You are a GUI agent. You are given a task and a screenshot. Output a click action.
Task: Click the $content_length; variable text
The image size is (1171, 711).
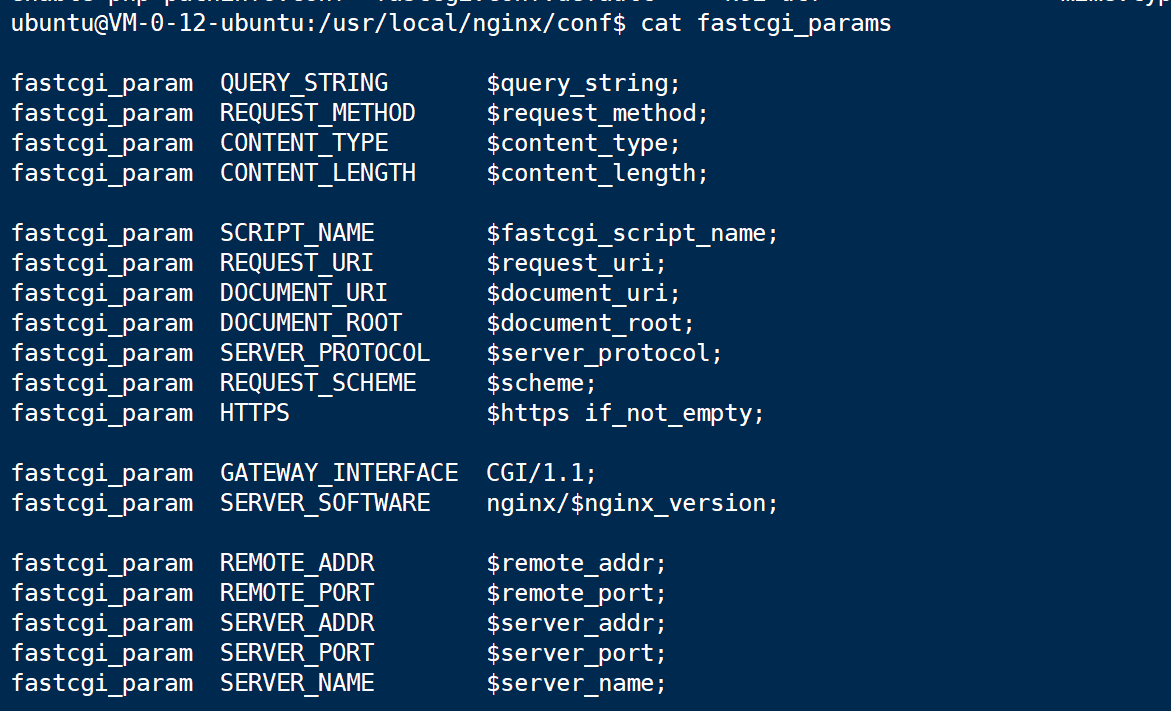pyautogui.click(x=597, y=173)
